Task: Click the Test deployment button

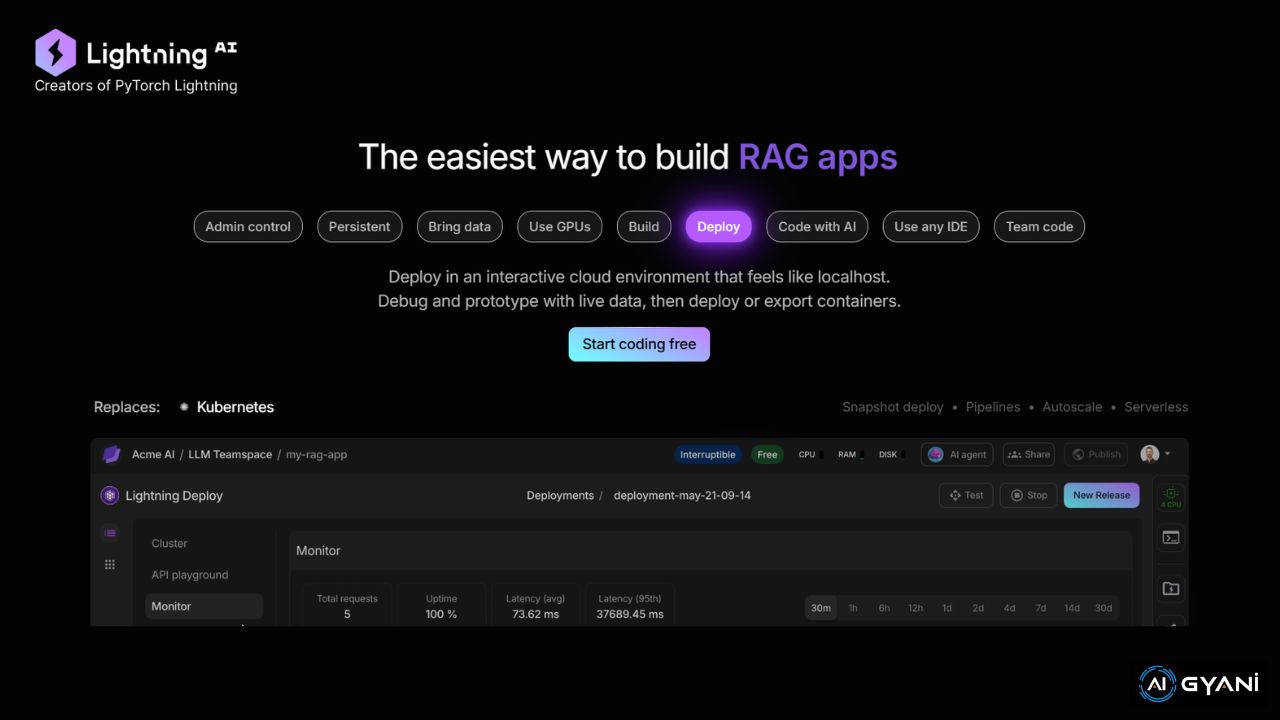Action: coord(965,495)
